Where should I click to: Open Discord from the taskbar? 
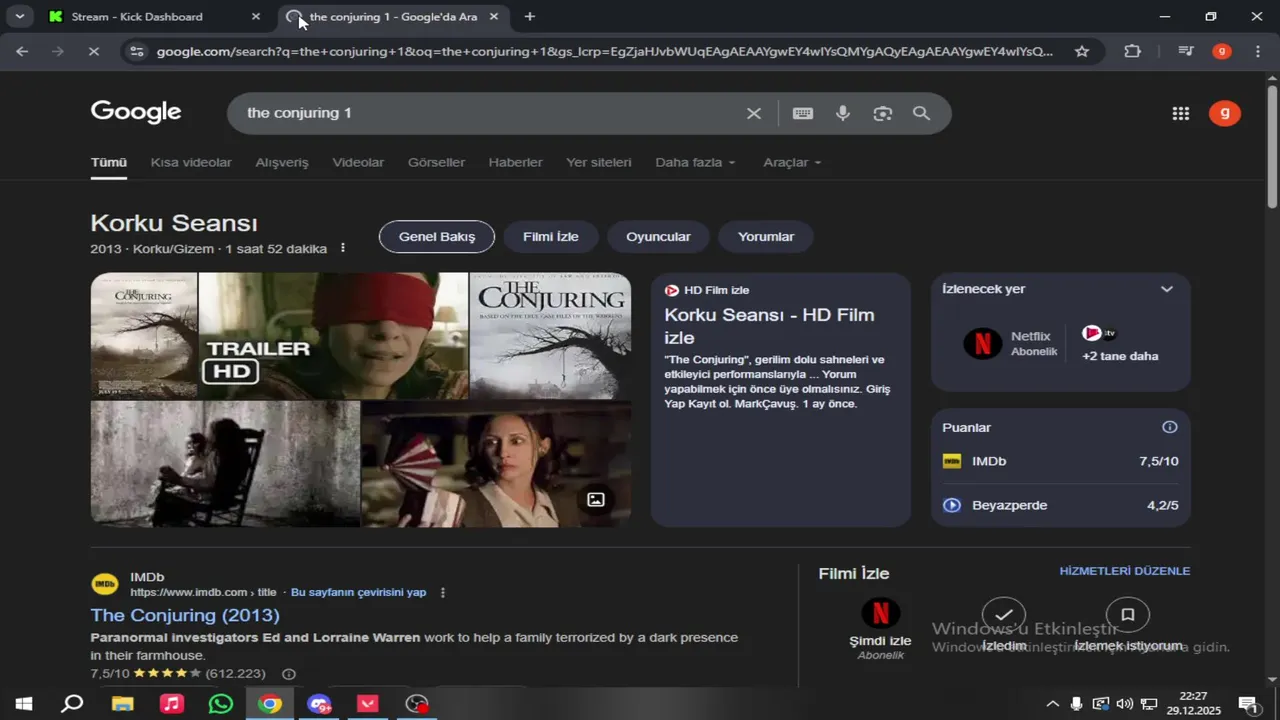click(319, 704)
